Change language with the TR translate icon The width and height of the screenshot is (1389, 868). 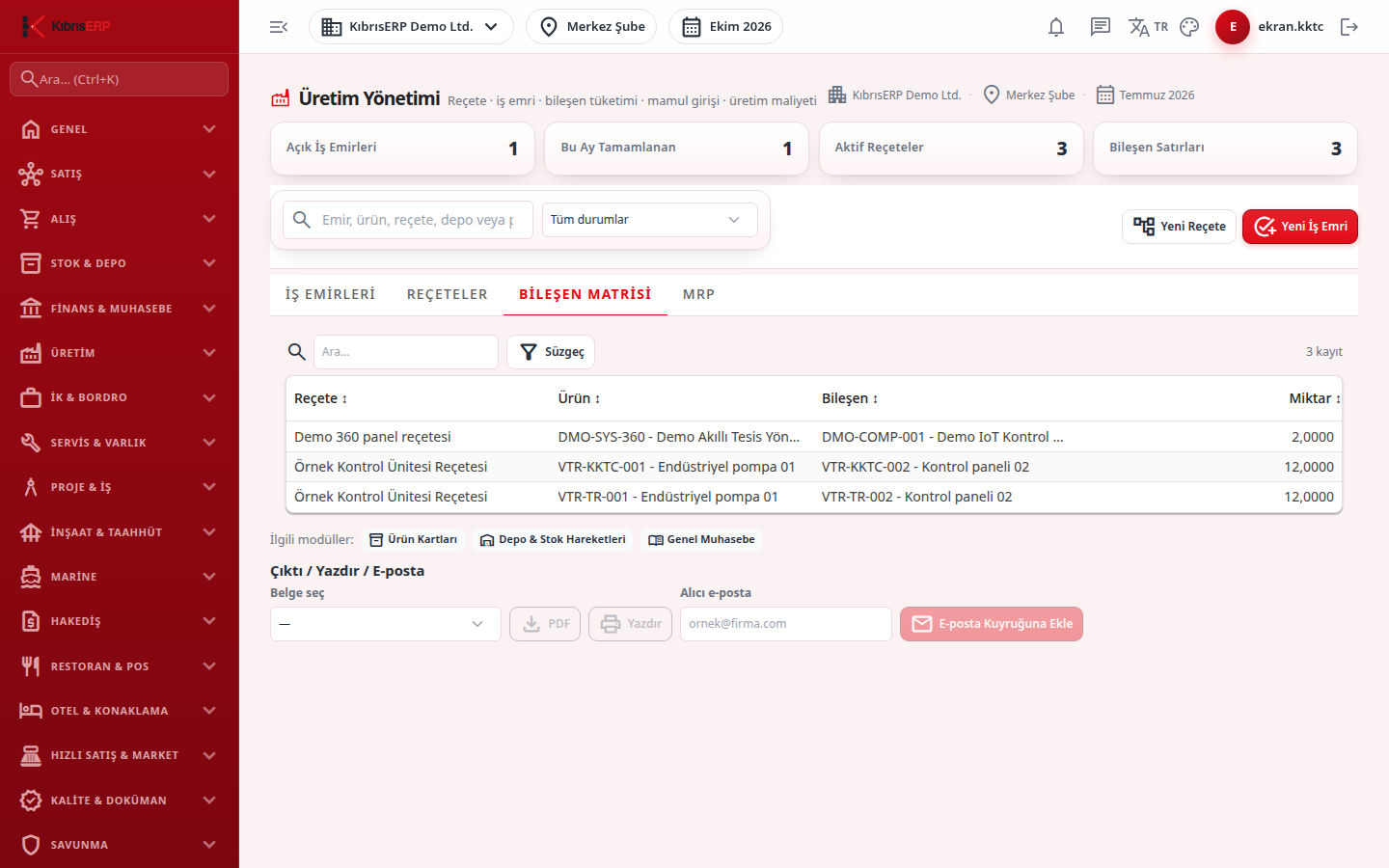click(x=1148, y=27)
